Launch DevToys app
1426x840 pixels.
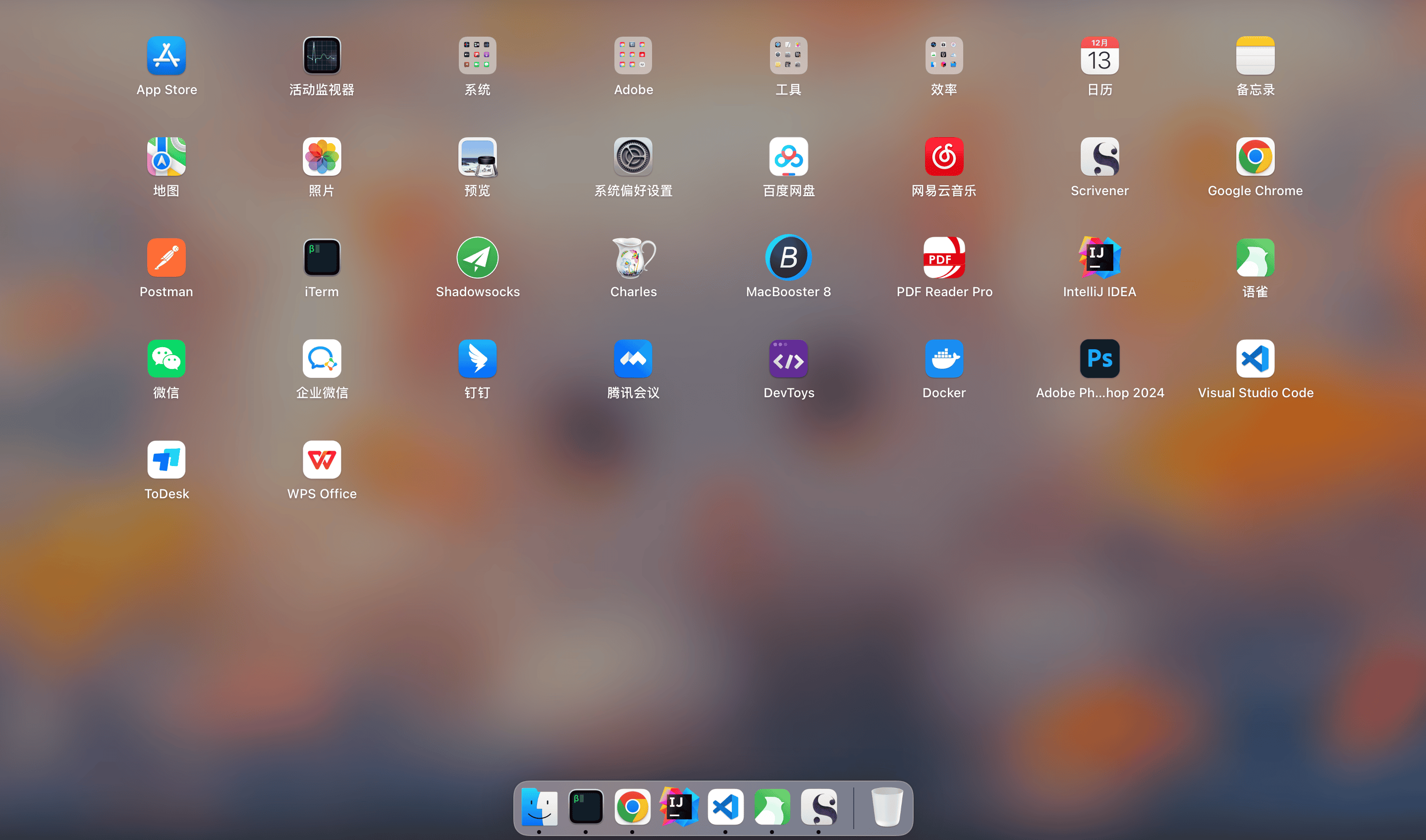[788, 359]
